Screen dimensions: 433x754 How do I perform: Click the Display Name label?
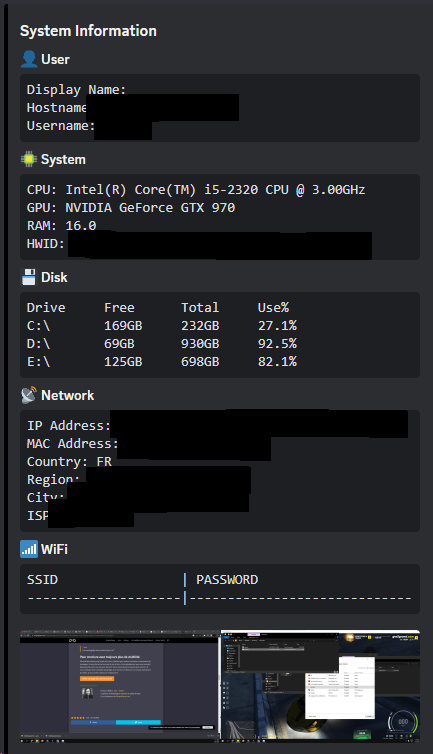click(x=76, y=90)
